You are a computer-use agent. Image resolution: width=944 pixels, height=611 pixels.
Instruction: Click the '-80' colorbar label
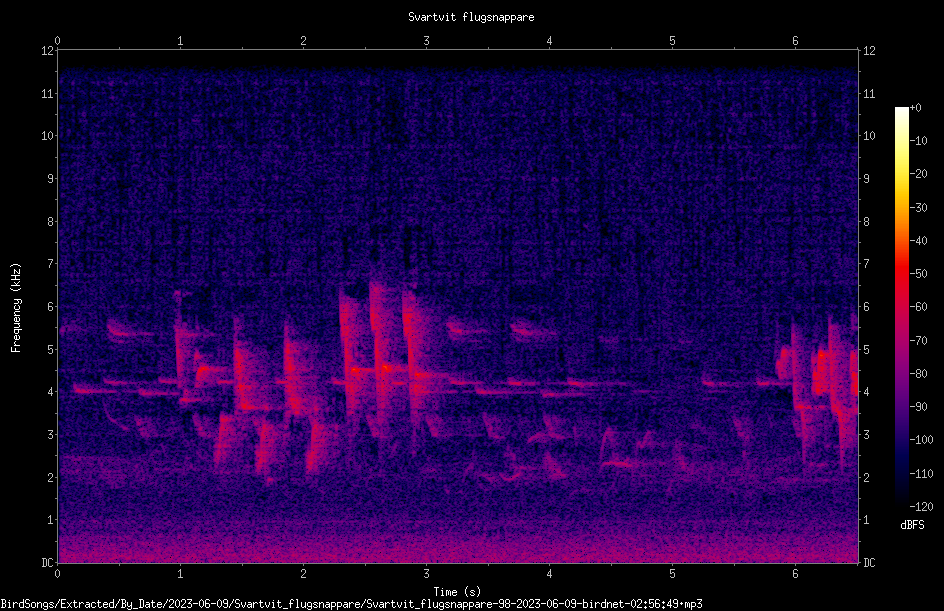[918, 374]
